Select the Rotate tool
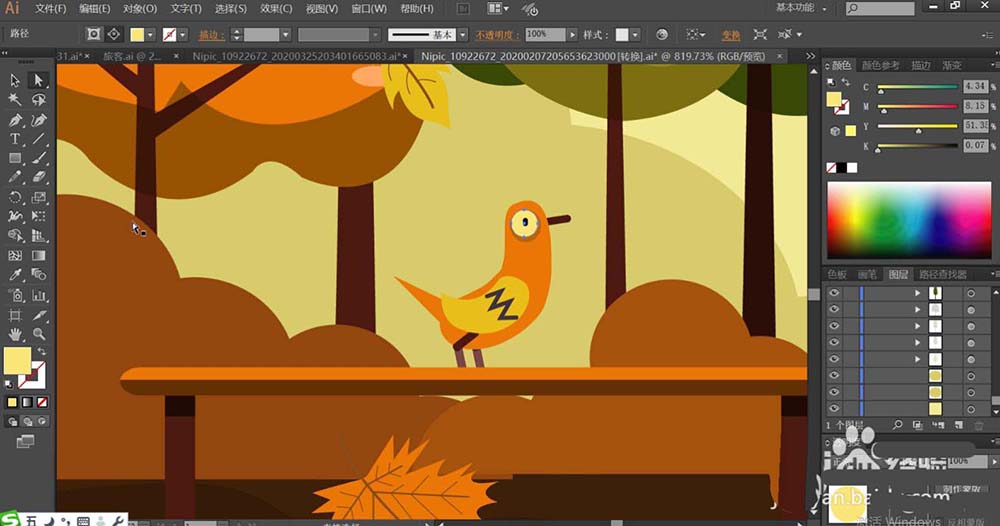Image resolution: width=1000 pixels, height=526 pixels. pos(15,197)
